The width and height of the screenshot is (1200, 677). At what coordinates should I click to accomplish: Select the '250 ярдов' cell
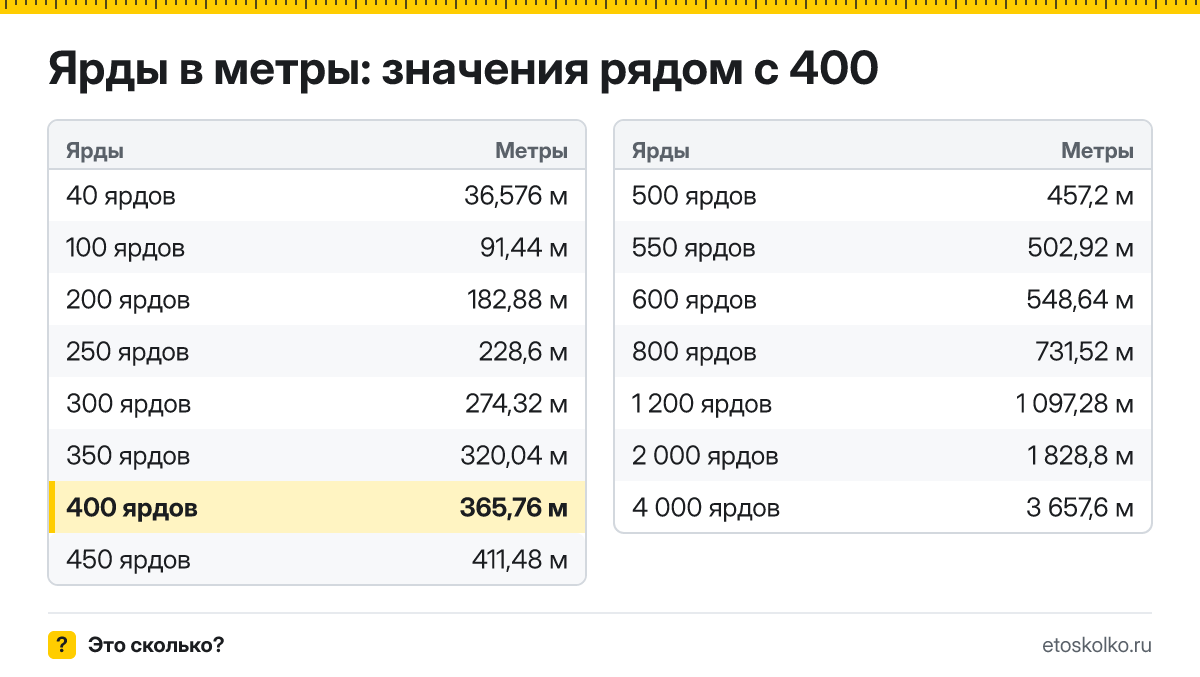pyautogui.click(x=128, y=352)
